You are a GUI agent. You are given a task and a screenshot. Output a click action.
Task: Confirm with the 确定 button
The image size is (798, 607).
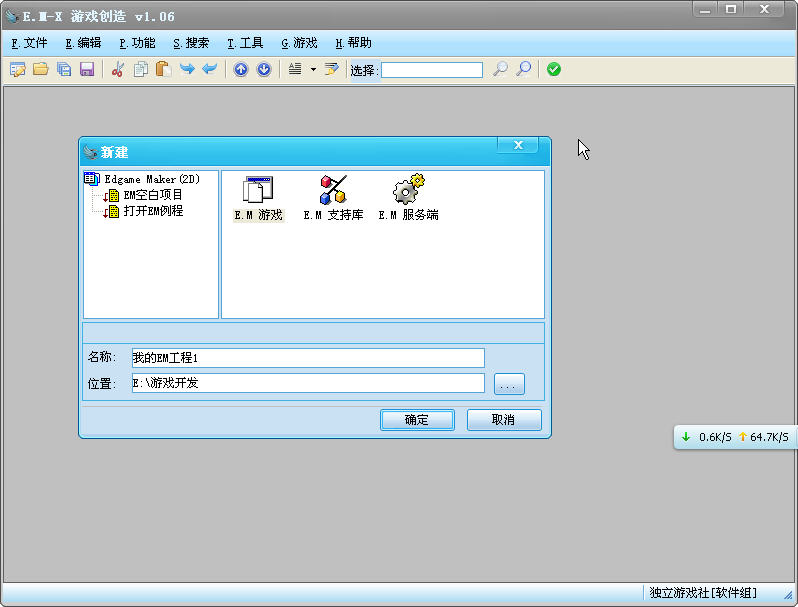click(417, 420)
